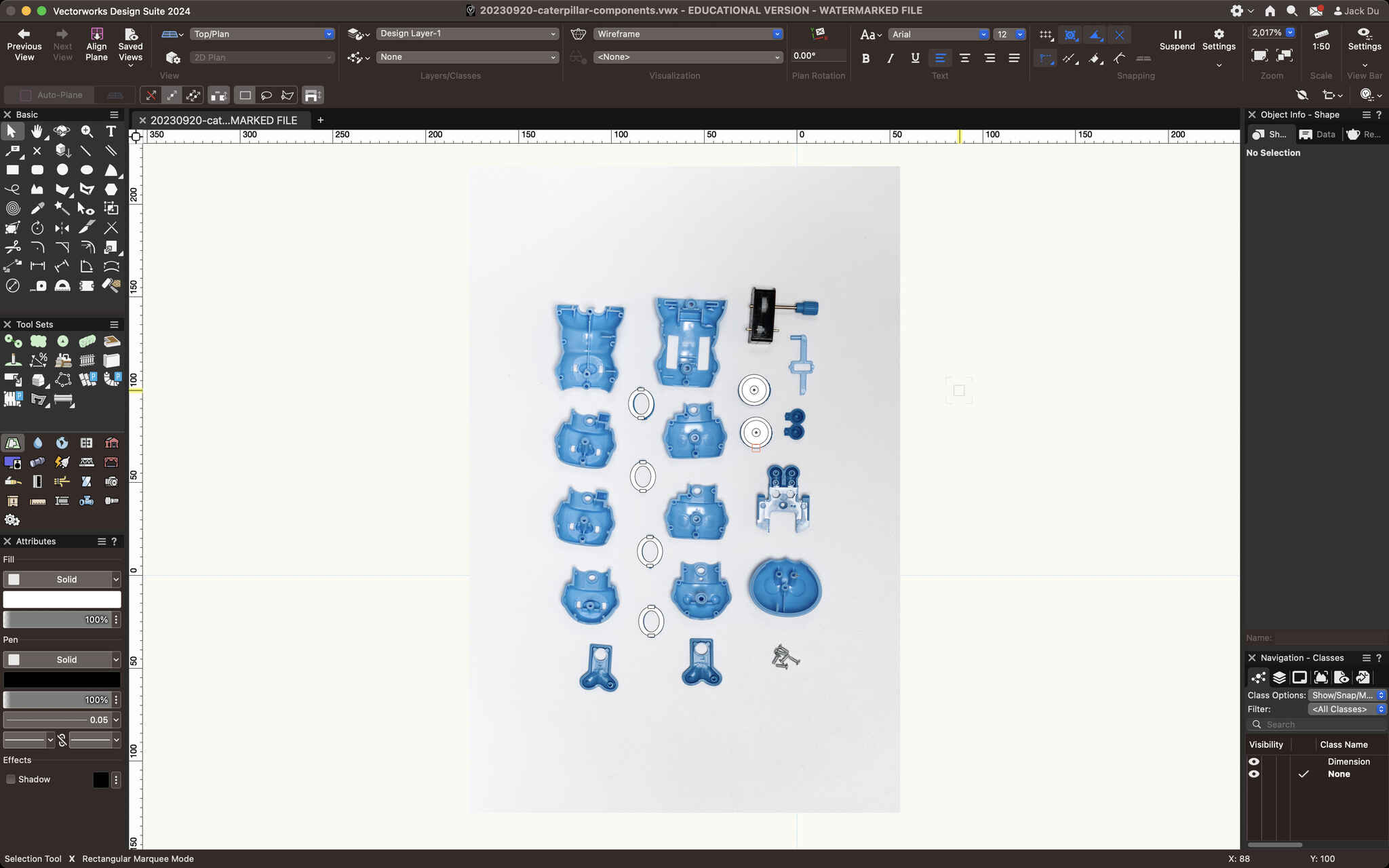Enable the Shadow checkbox
This screenshot has width=1389, height=868.
pos(11,779)
